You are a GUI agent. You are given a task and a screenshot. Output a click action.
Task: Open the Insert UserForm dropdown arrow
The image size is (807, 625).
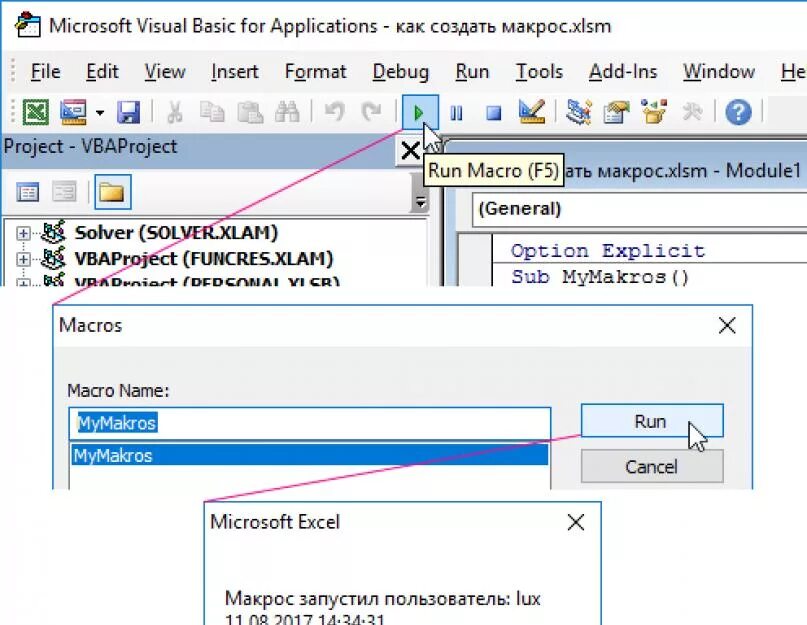coord(100,112)
